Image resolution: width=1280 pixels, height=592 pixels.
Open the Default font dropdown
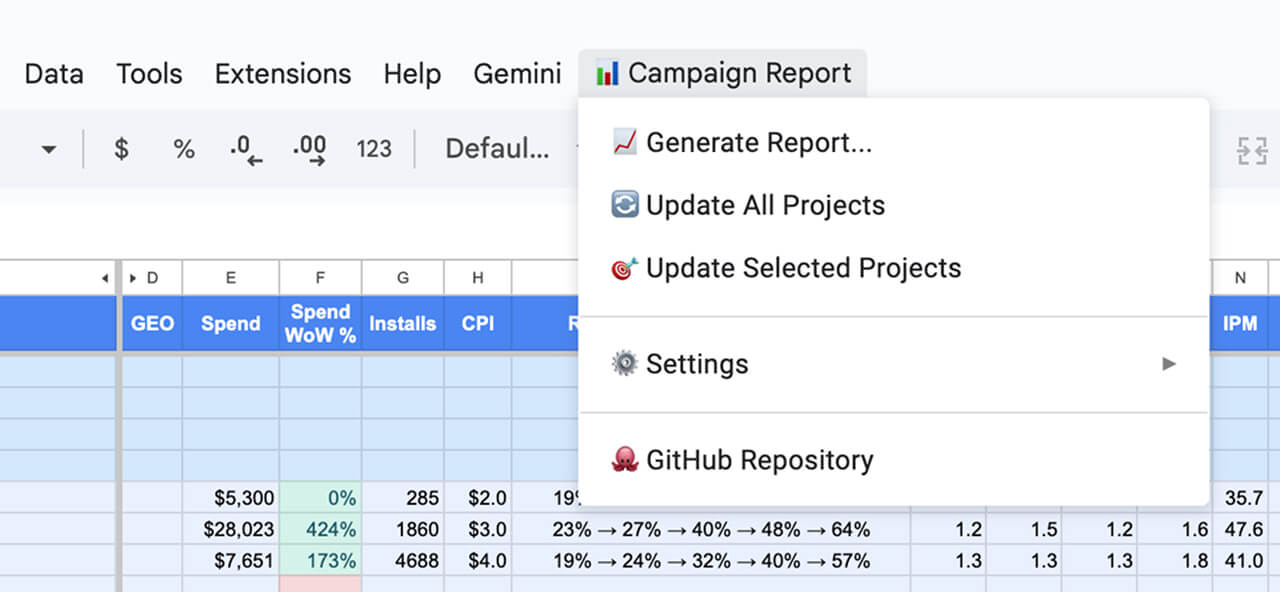[x=497, y=149]
